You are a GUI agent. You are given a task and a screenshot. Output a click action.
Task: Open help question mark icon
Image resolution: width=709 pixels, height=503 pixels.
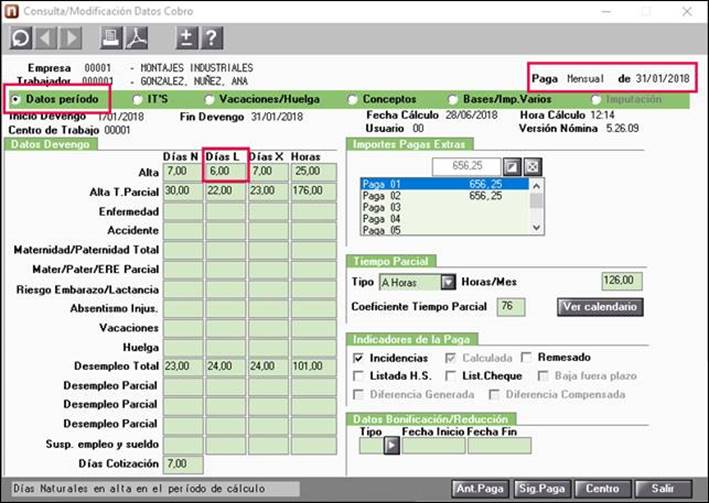click(212, 38)
